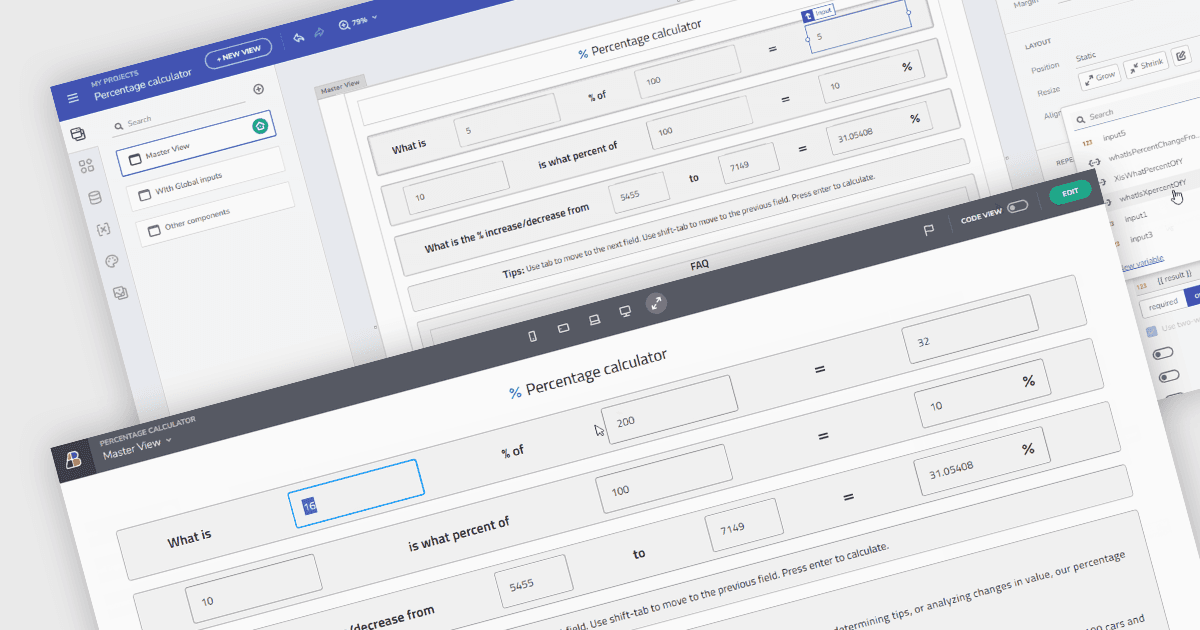Switch preview to desktop monitor size
Screen dimensions: 1200x630
coord(625,312)
